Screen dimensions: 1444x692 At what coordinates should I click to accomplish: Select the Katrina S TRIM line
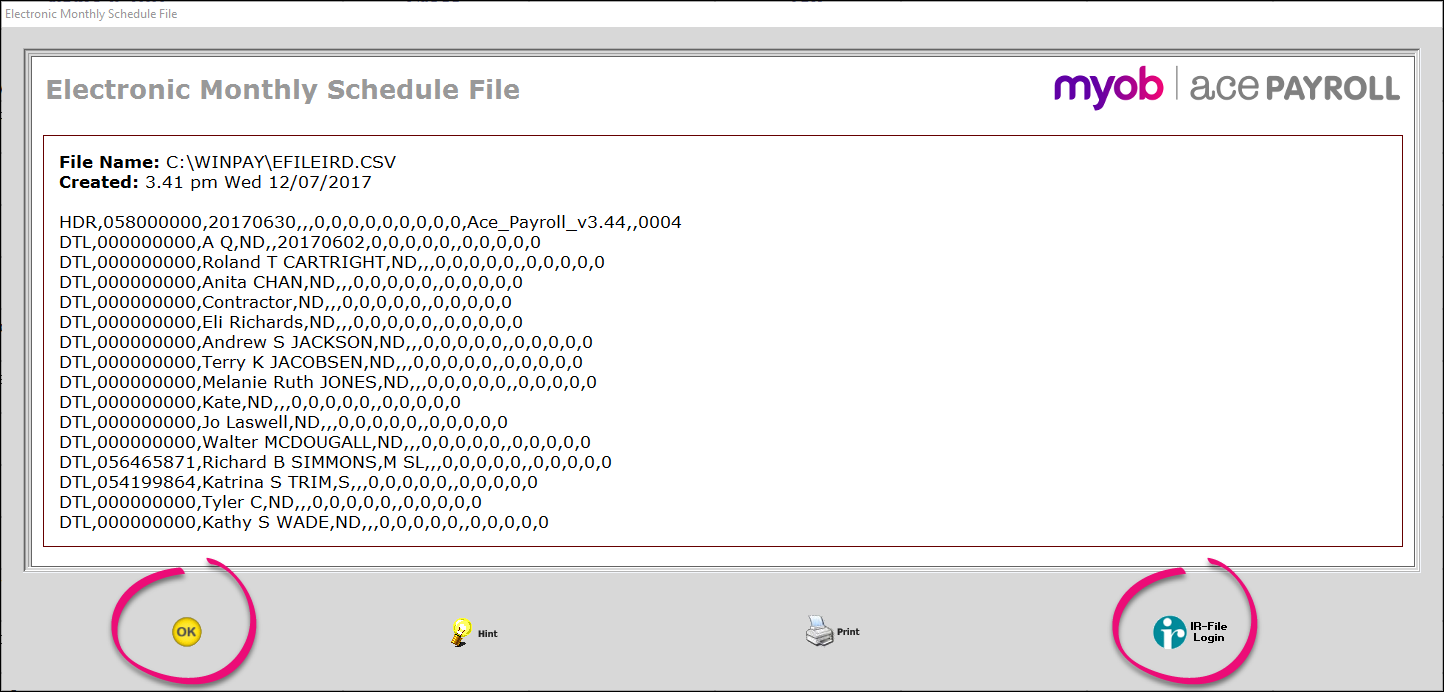300,482
